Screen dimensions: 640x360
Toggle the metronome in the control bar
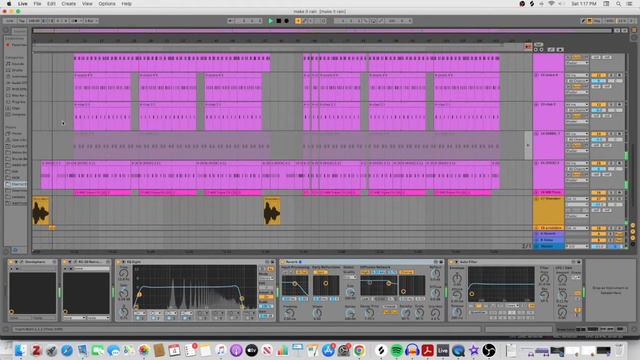[76, 21]
